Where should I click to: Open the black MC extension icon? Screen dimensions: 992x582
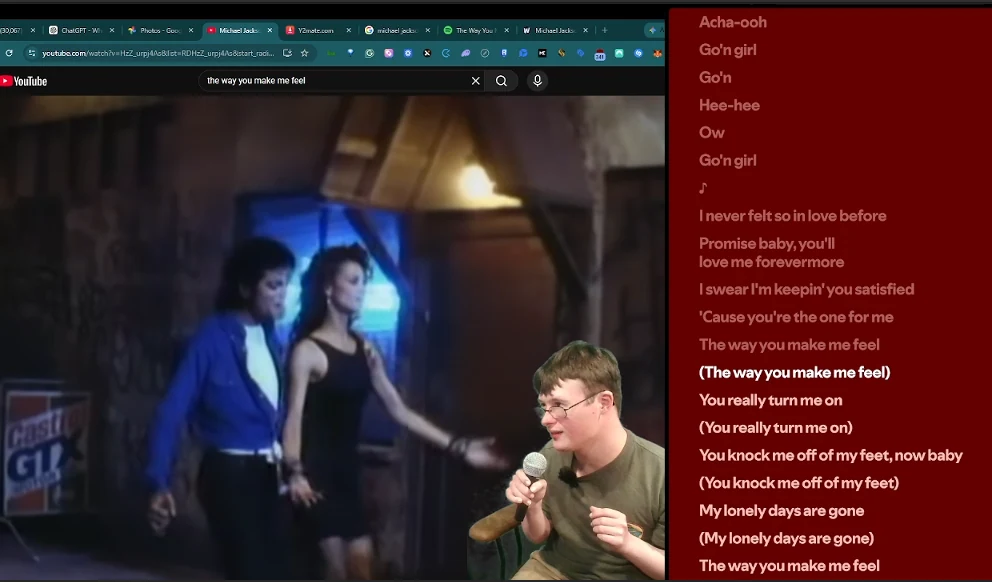tap(542, 53)
